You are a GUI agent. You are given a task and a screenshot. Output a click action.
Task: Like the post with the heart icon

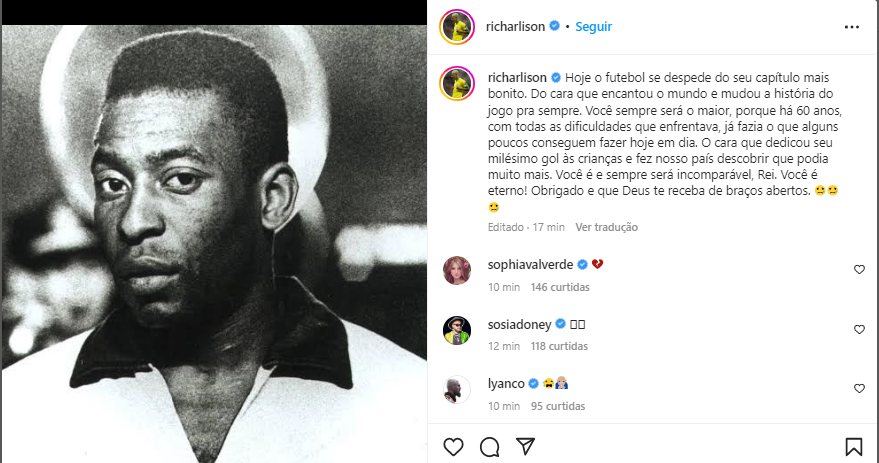(453, 446)
